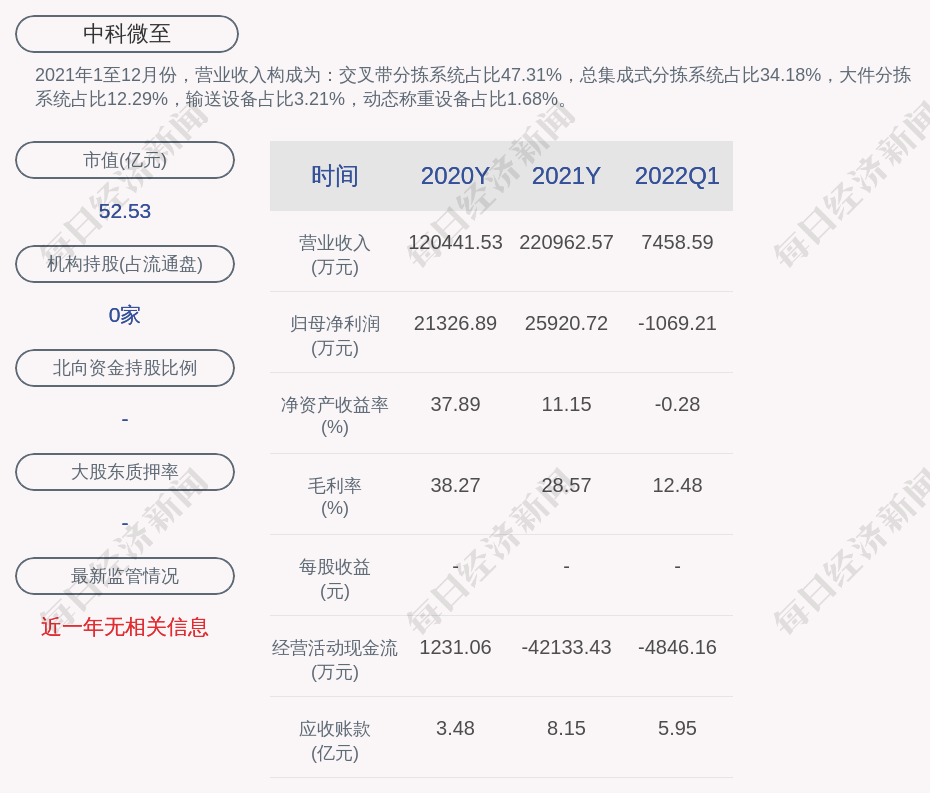Click the red 近一年无相关信息 text

point(125,627)
